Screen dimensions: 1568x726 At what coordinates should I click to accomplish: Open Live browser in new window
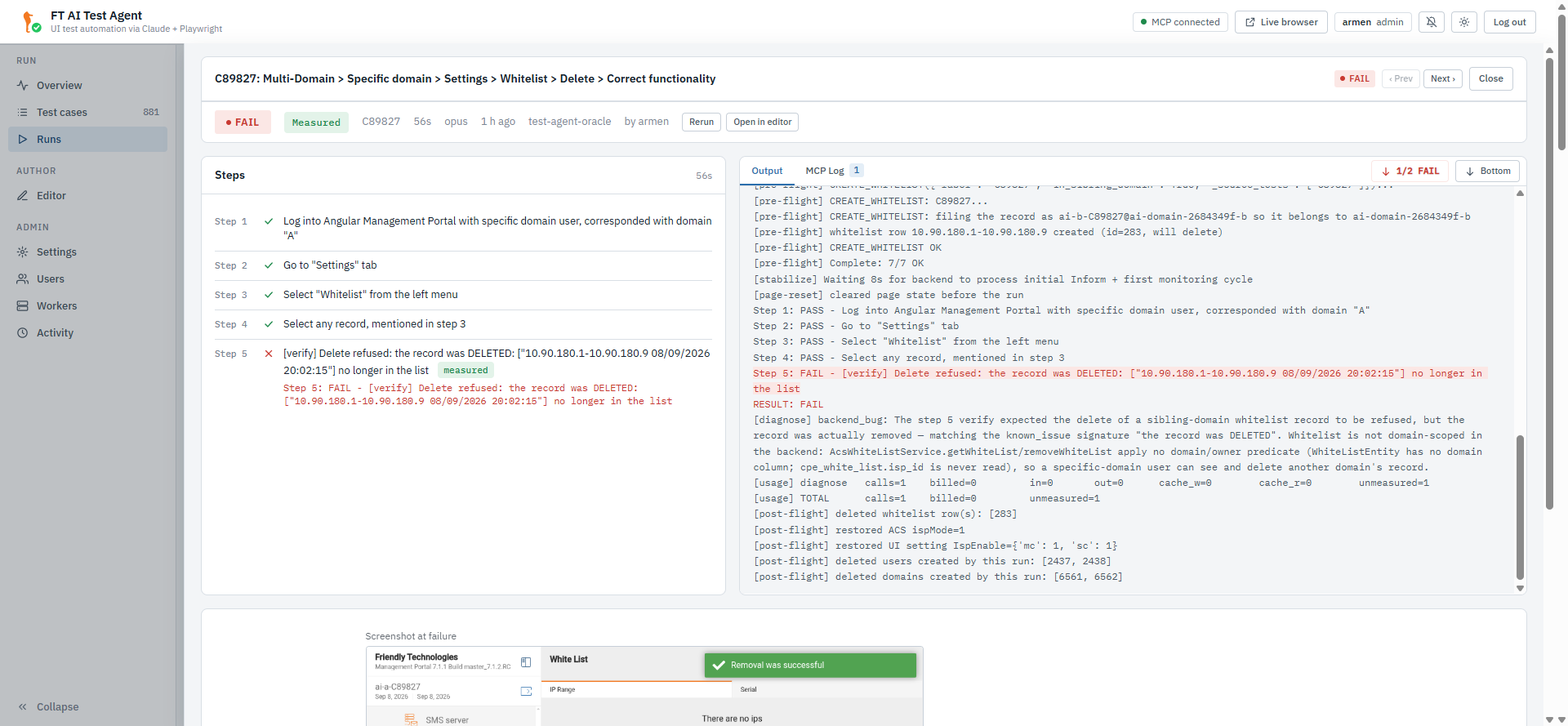pos(1281,22)
